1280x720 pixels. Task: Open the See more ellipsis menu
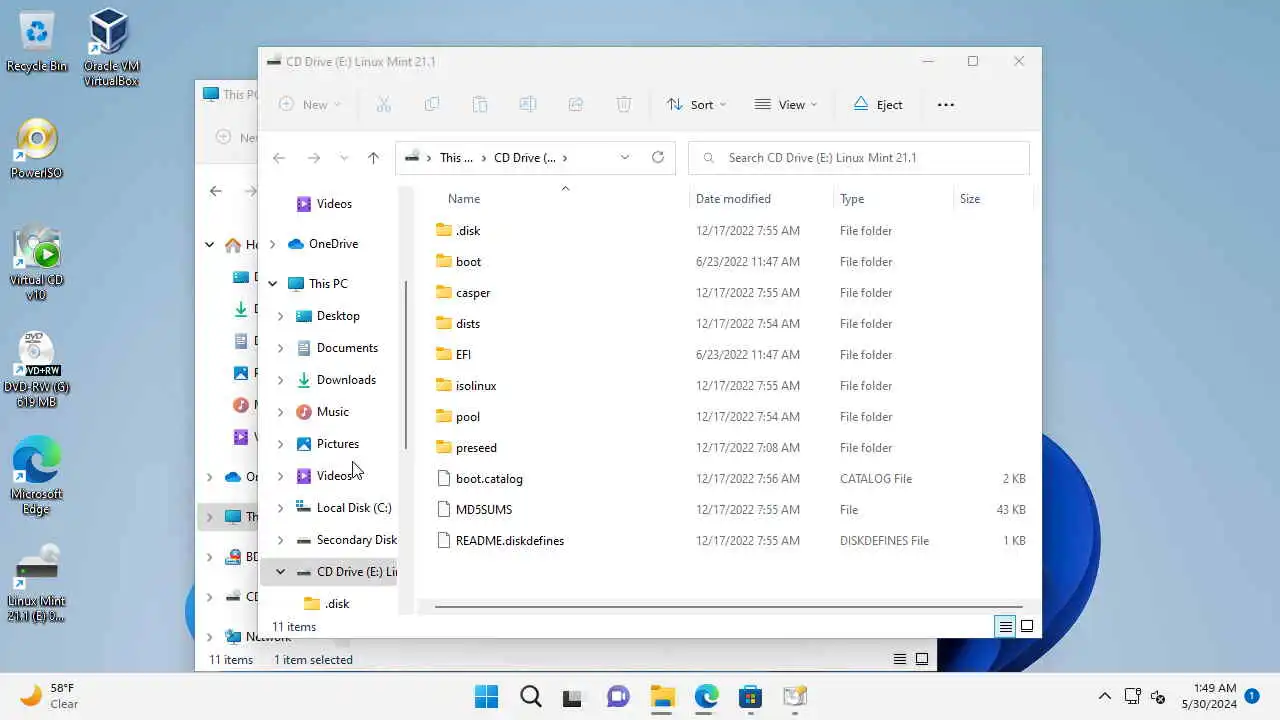point(946,104)
